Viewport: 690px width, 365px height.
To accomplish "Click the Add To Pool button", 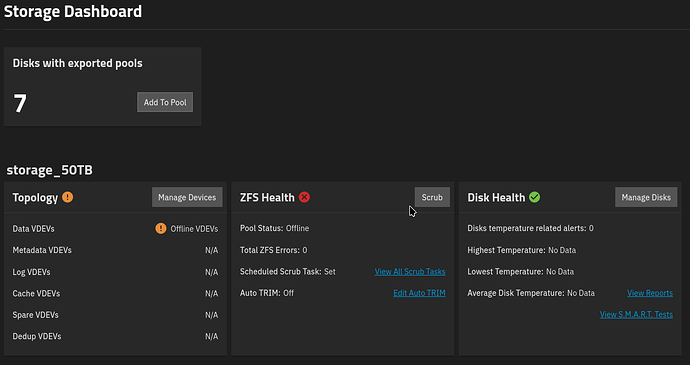I will 165,102.
